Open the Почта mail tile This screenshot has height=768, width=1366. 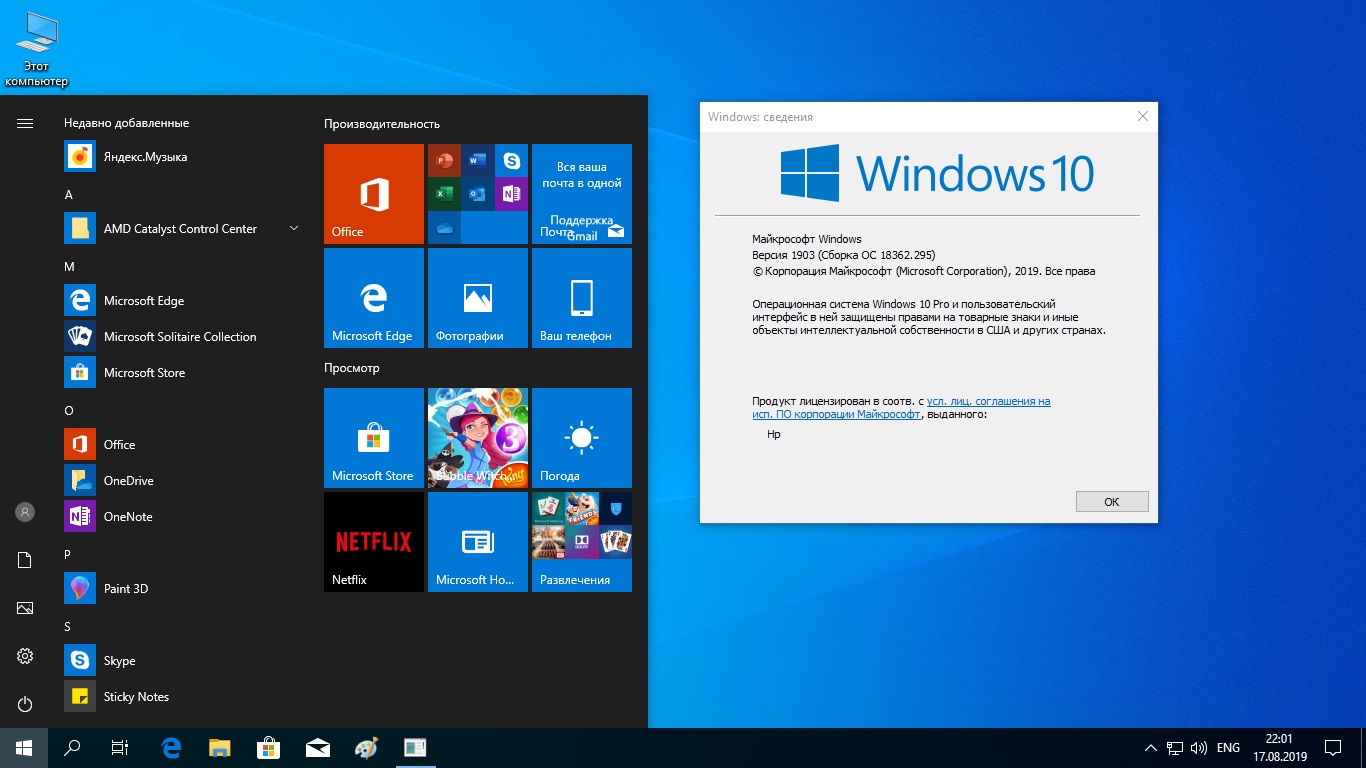pyautogui.click(x=582, y=194)
